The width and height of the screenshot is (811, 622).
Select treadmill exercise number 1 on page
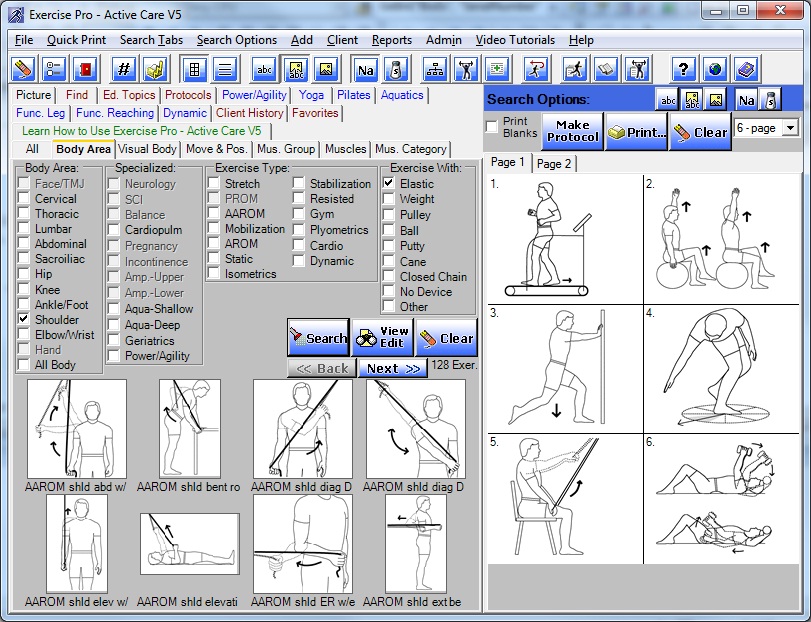tap(565, 239)
